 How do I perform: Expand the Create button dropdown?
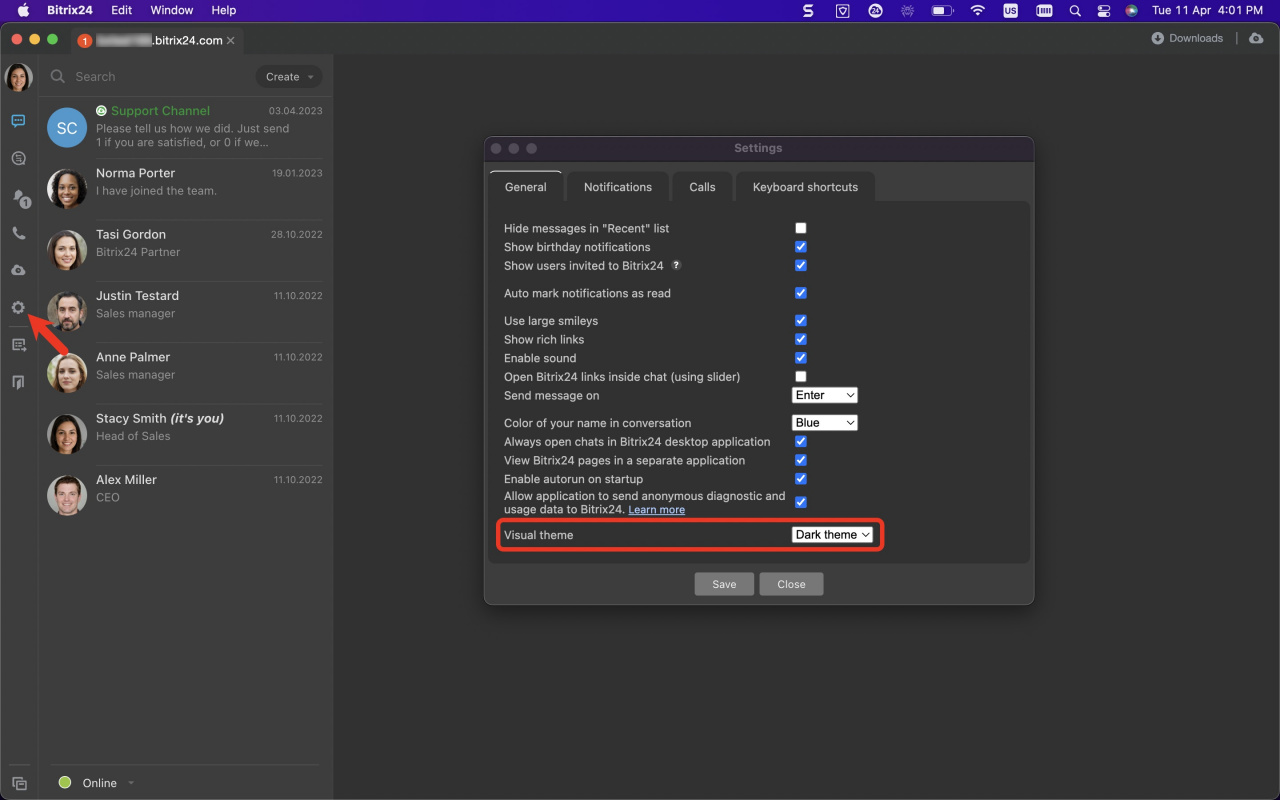pyautogui.click(x=289, y=77)
